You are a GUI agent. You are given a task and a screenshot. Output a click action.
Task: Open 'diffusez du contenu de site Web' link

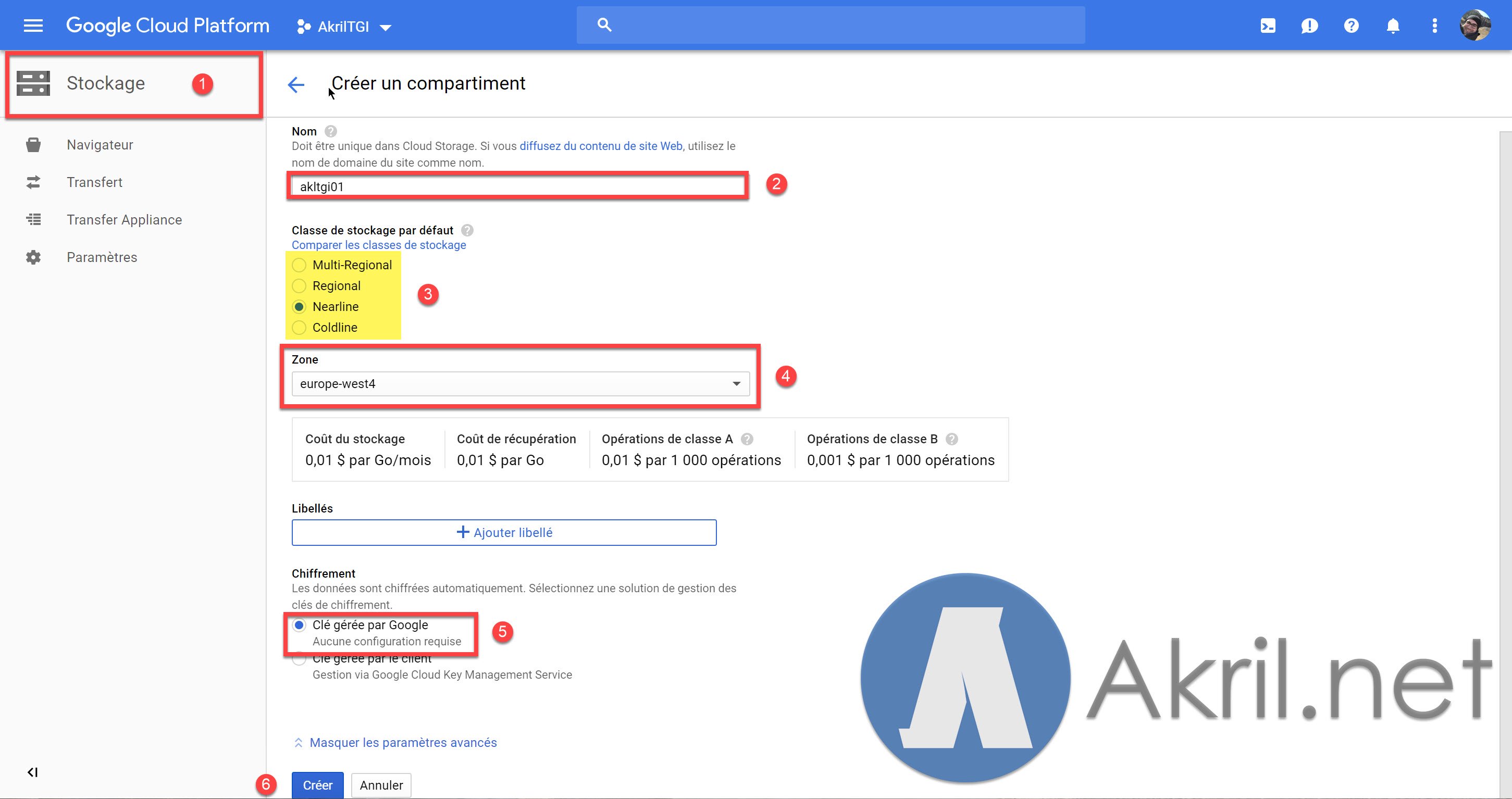click(x=601, y=146)
